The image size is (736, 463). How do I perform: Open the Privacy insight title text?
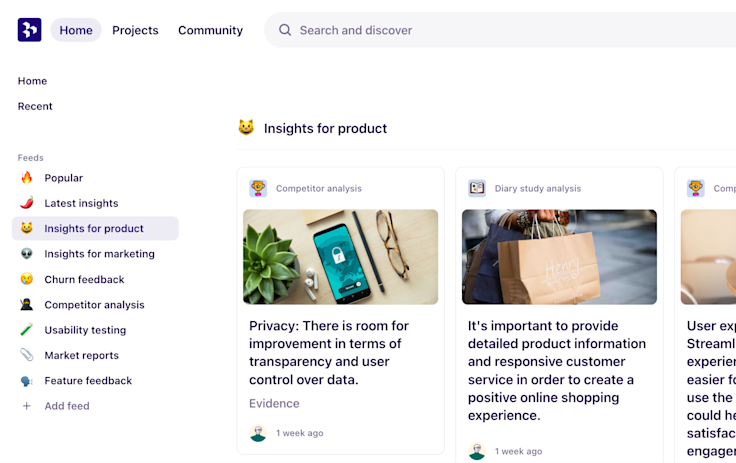click(x=329, y=352)
